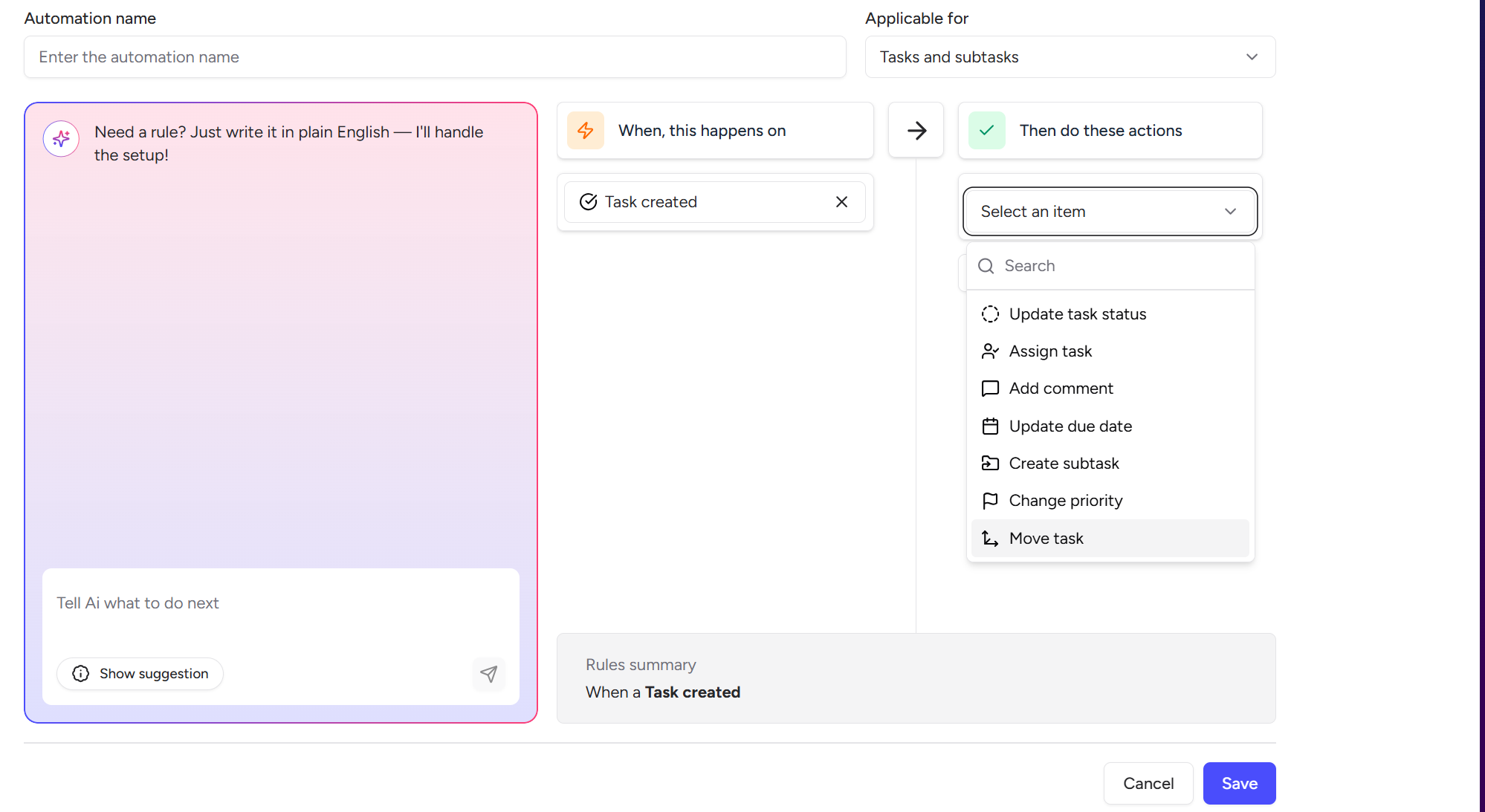Open the Applicable for dropdown
Screen dimensions: 1485x812
click(1069, 57)
